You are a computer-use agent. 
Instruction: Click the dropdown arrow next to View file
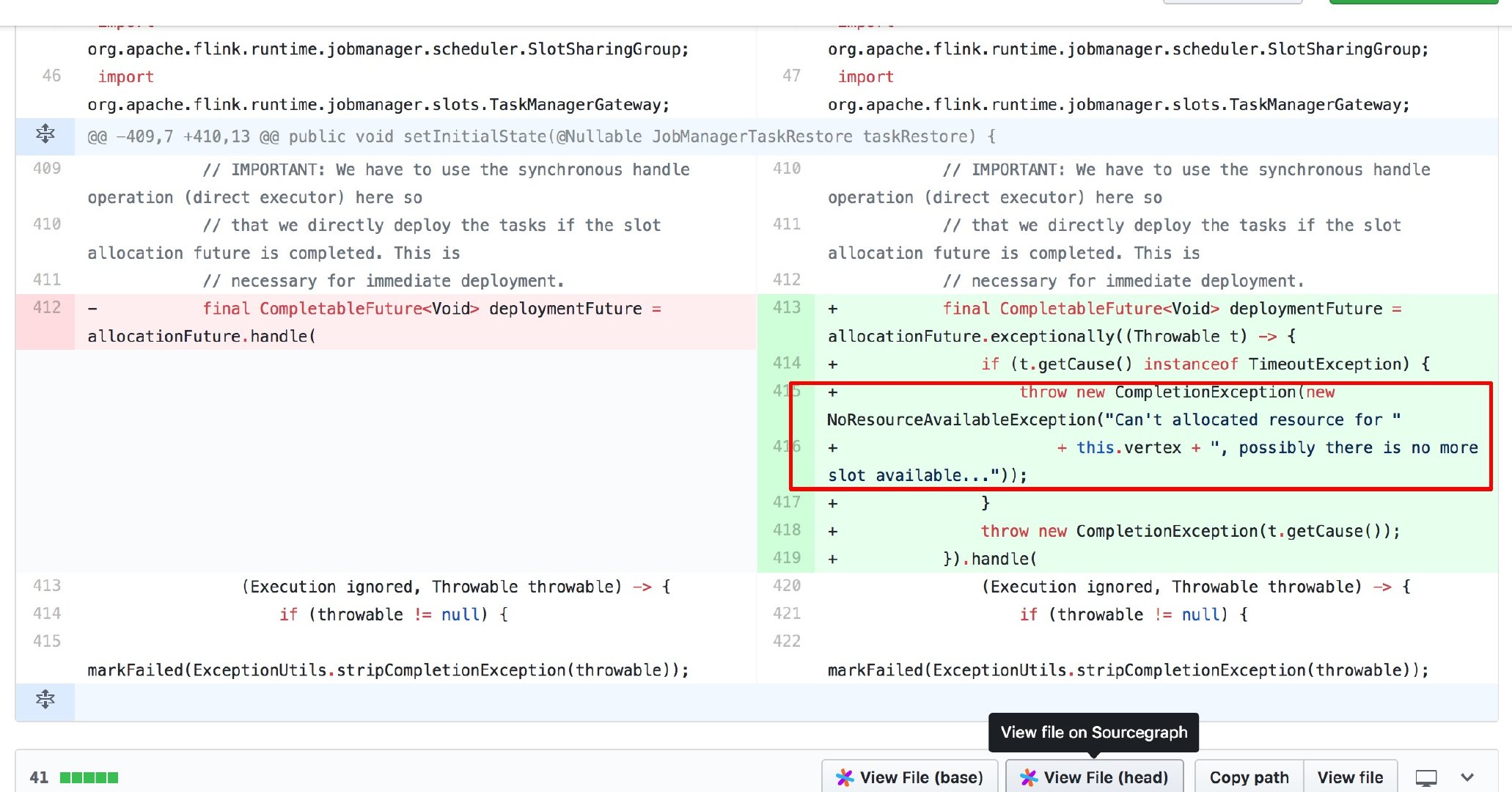click(1469, 777)
